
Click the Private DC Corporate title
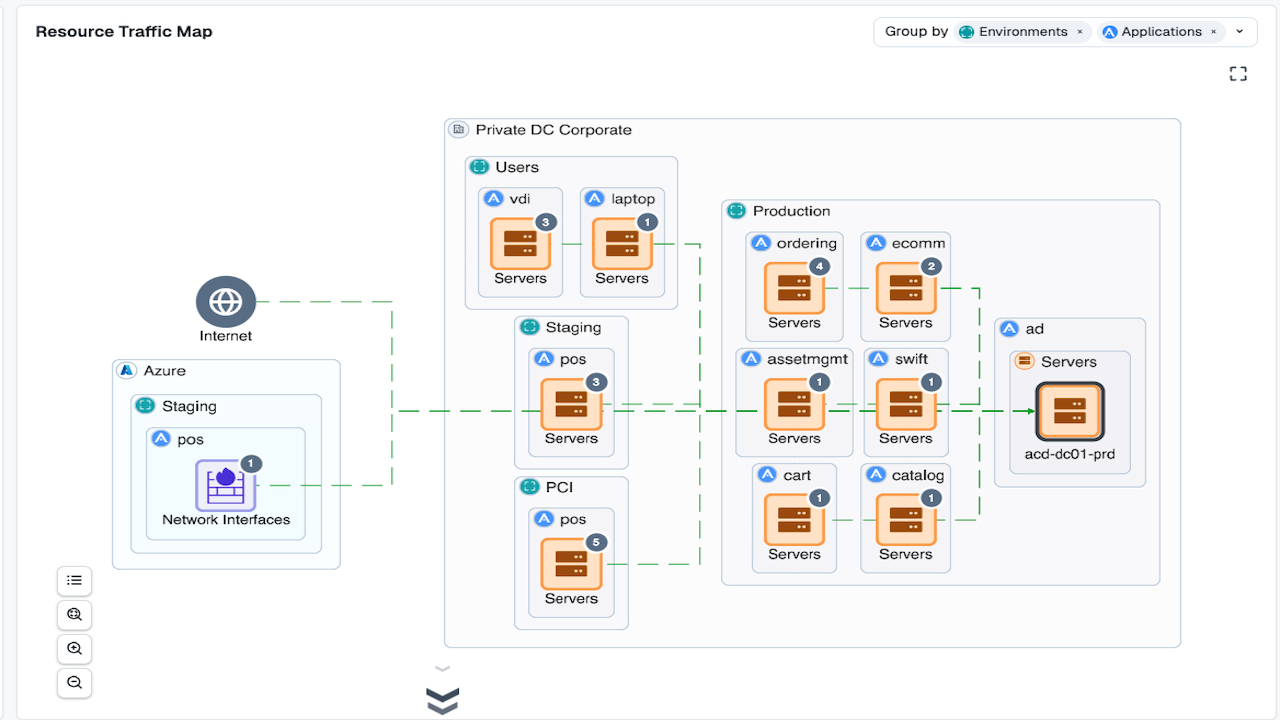click(x=554, y=129)
